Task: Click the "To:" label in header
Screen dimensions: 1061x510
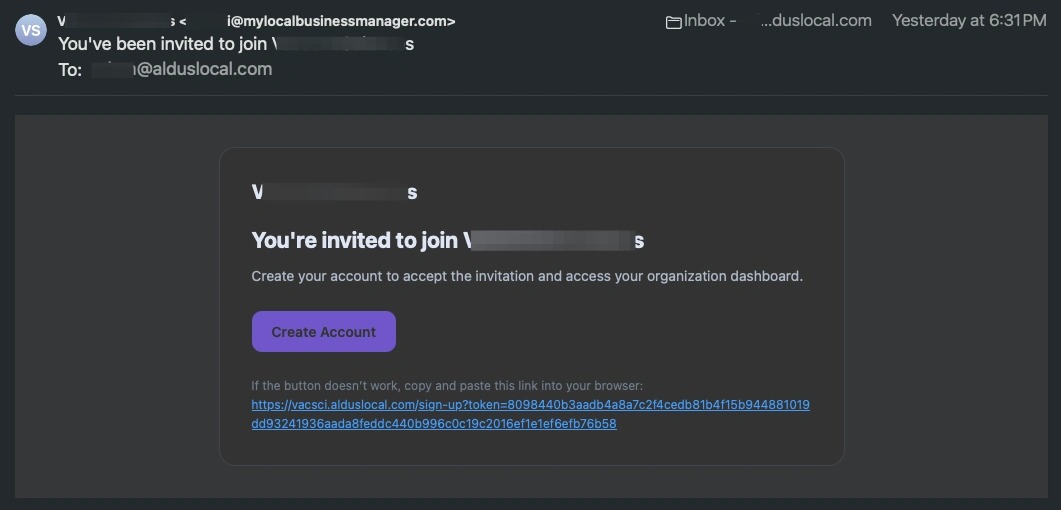Action: 70,70
